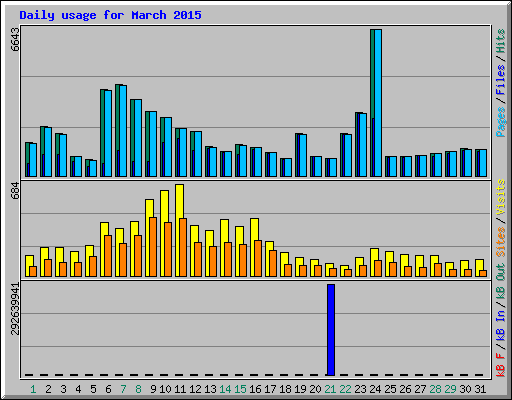Click day label 31 on the x-axis
Screen dimensions: 512x400
tap(480, 389)
